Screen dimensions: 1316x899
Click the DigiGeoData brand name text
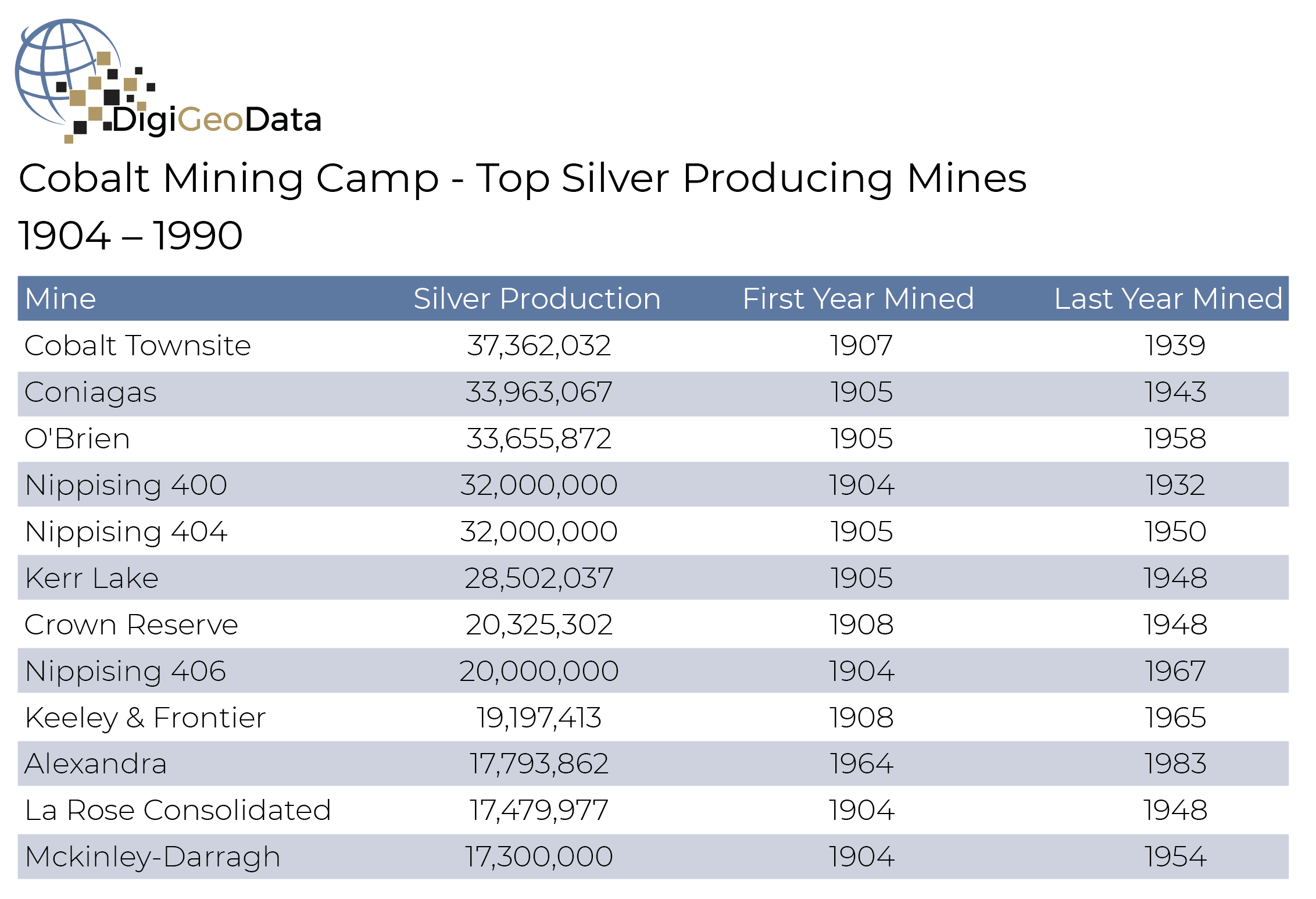[x=216, y=120]
